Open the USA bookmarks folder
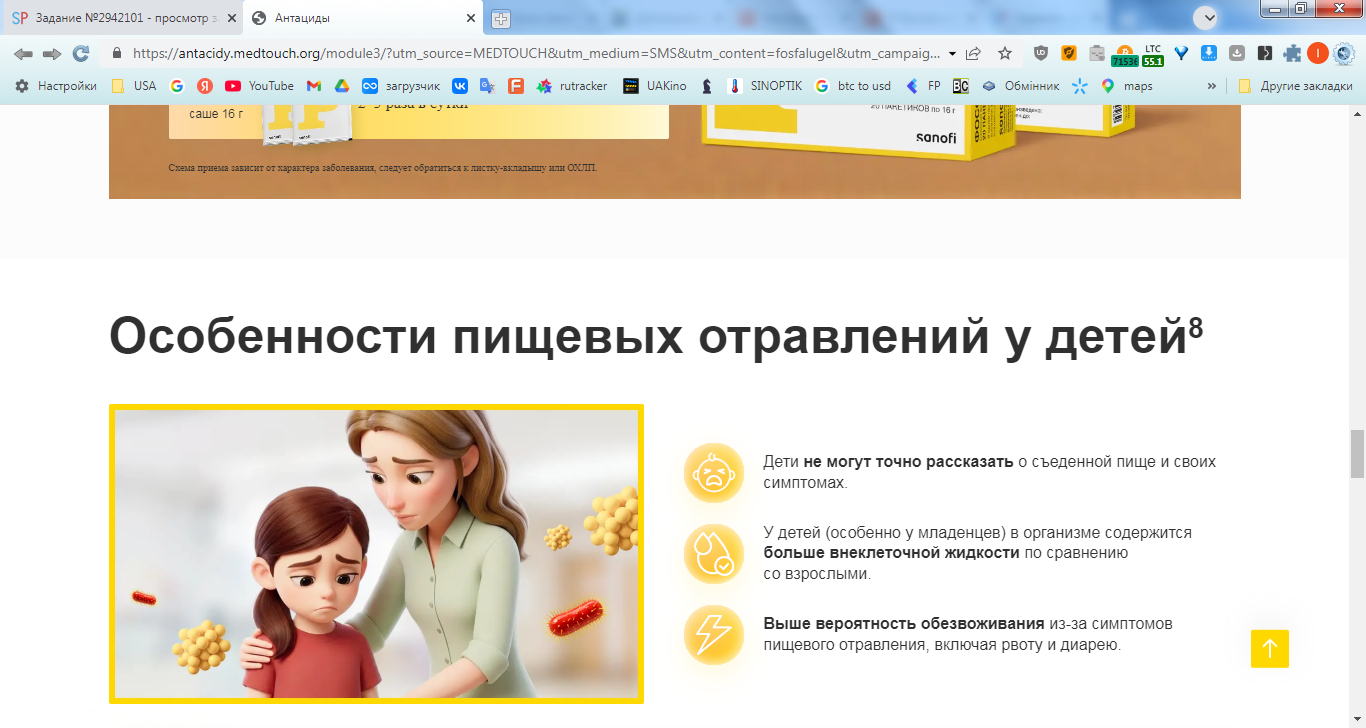The width and height of the screenshot is (1366, 728). (134, 86)
